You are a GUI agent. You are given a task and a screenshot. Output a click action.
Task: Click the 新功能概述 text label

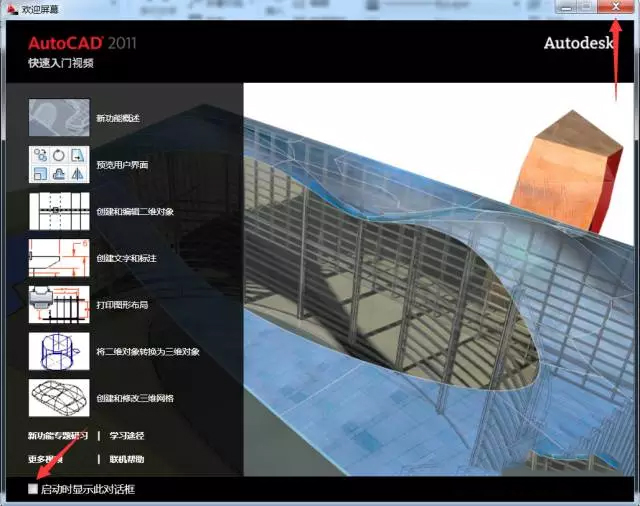(x=118, y=118)
